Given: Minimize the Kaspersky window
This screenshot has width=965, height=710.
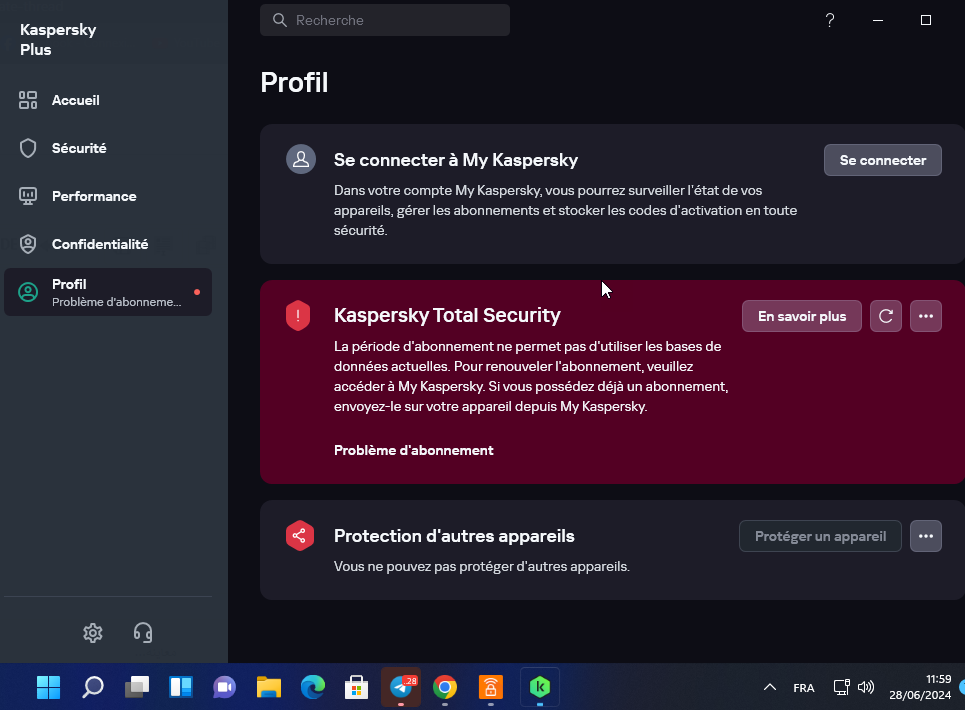Looking at the screenshot, I should pos(878,20).
